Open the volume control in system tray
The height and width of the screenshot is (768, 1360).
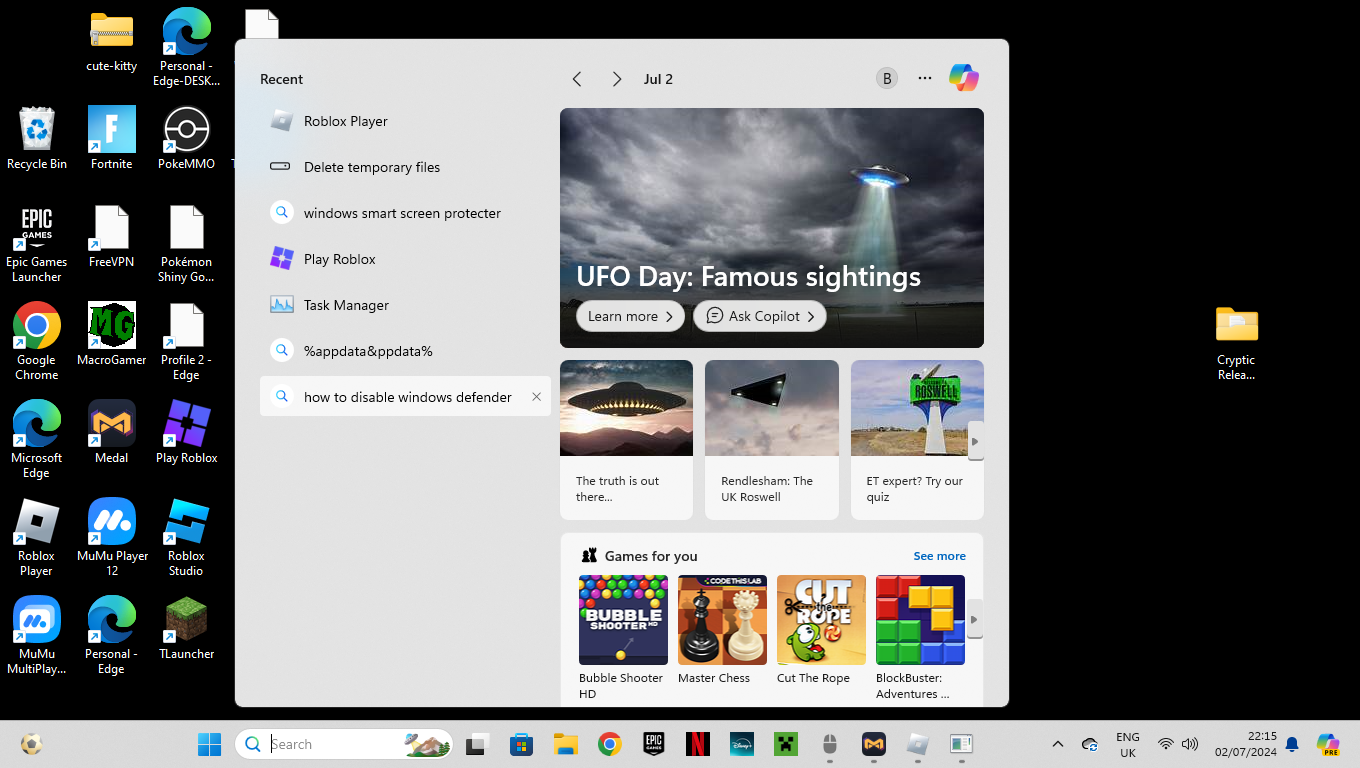tap(1190, 744)
